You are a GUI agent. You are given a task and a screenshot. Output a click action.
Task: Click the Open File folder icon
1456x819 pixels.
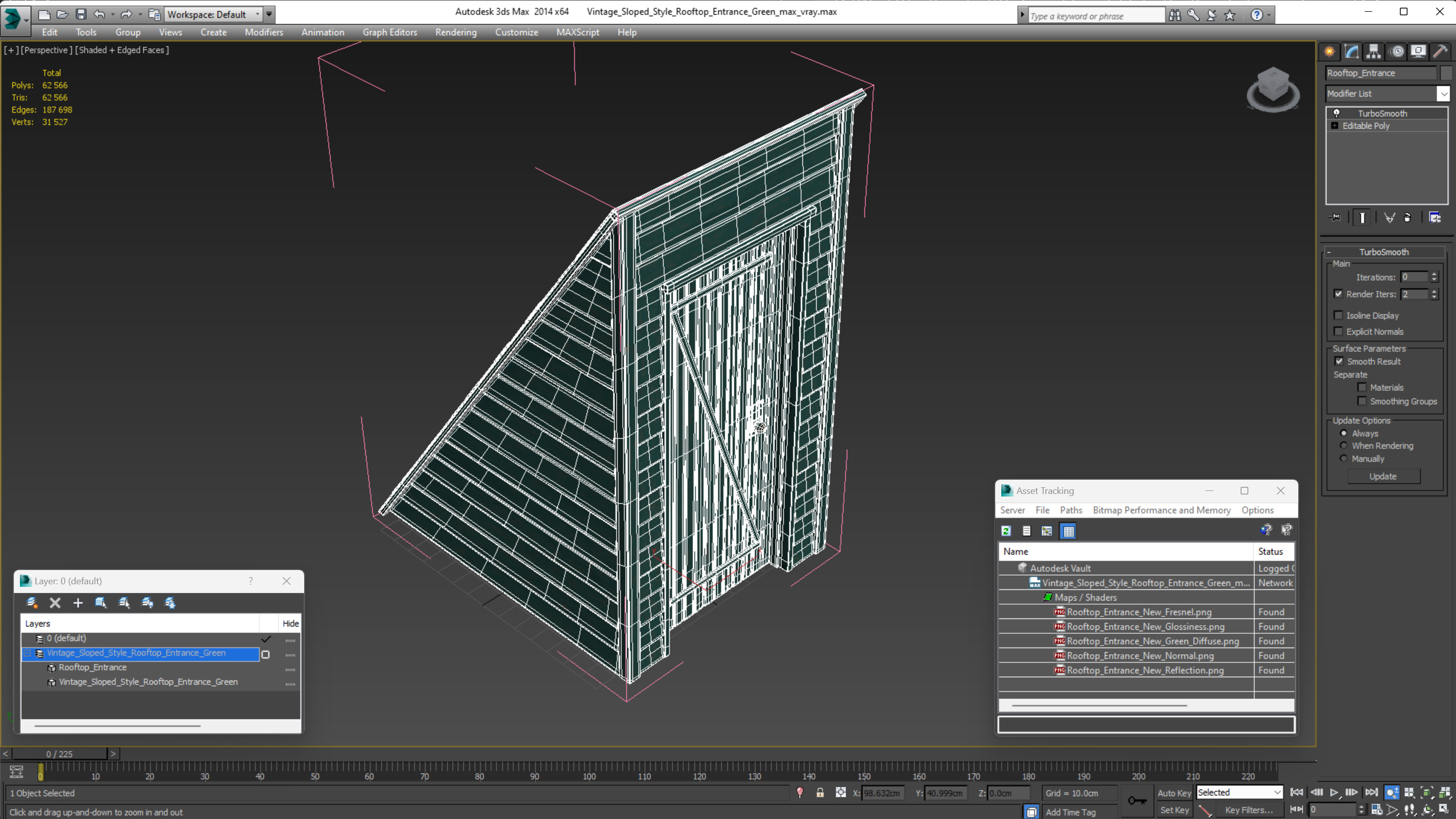click(x=63, y=14)
